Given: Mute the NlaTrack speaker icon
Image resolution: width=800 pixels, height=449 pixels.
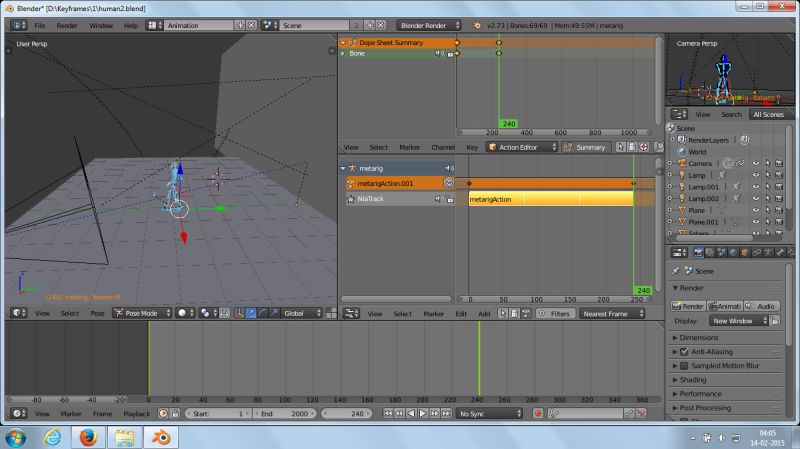Looking at the screenshot, I should pyautogui.click(x=438, y=199).
